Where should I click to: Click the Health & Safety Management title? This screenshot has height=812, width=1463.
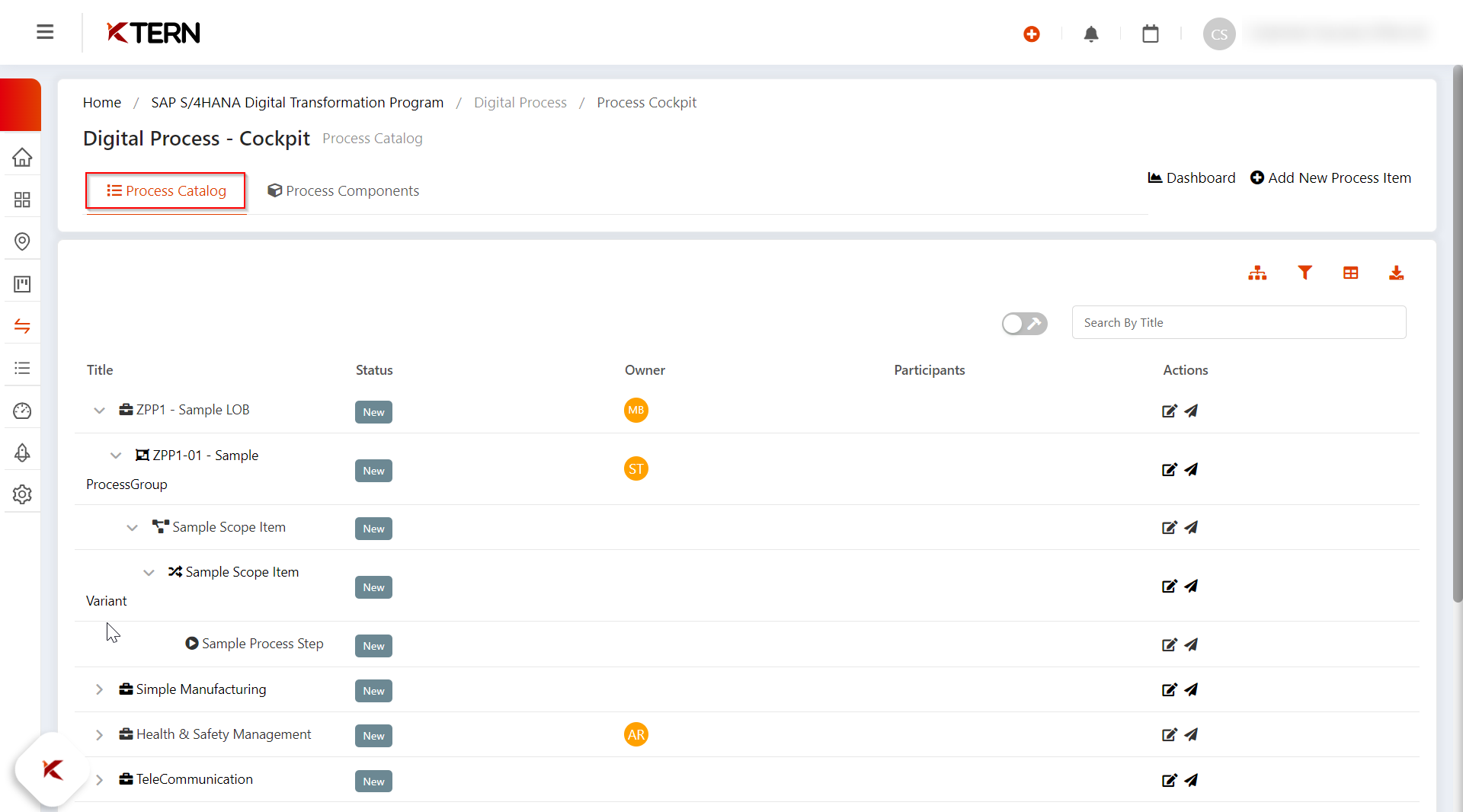[223, 734]
